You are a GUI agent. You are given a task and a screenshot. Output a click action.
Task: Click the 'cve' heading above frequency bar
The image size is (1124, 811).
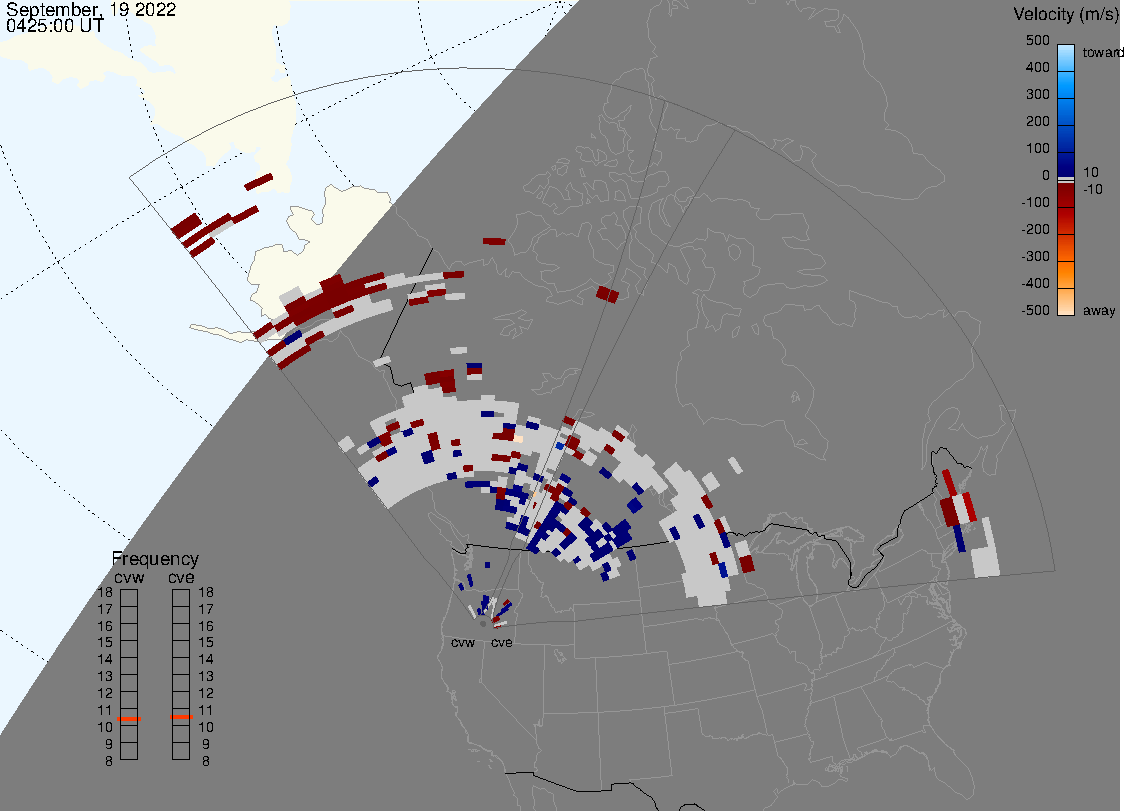pos(181,578)
